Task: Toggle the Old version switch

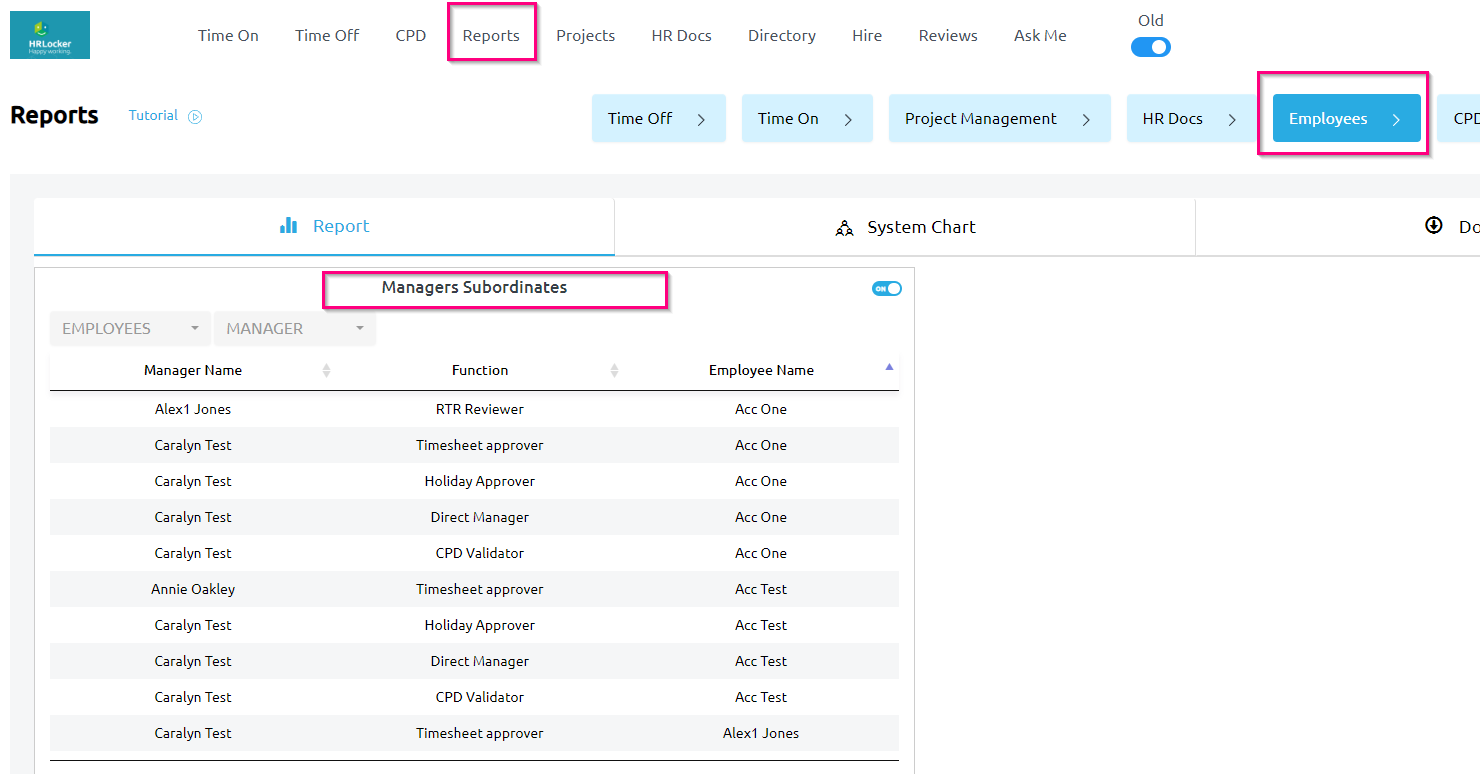Action: click(x=1151, y=47)
